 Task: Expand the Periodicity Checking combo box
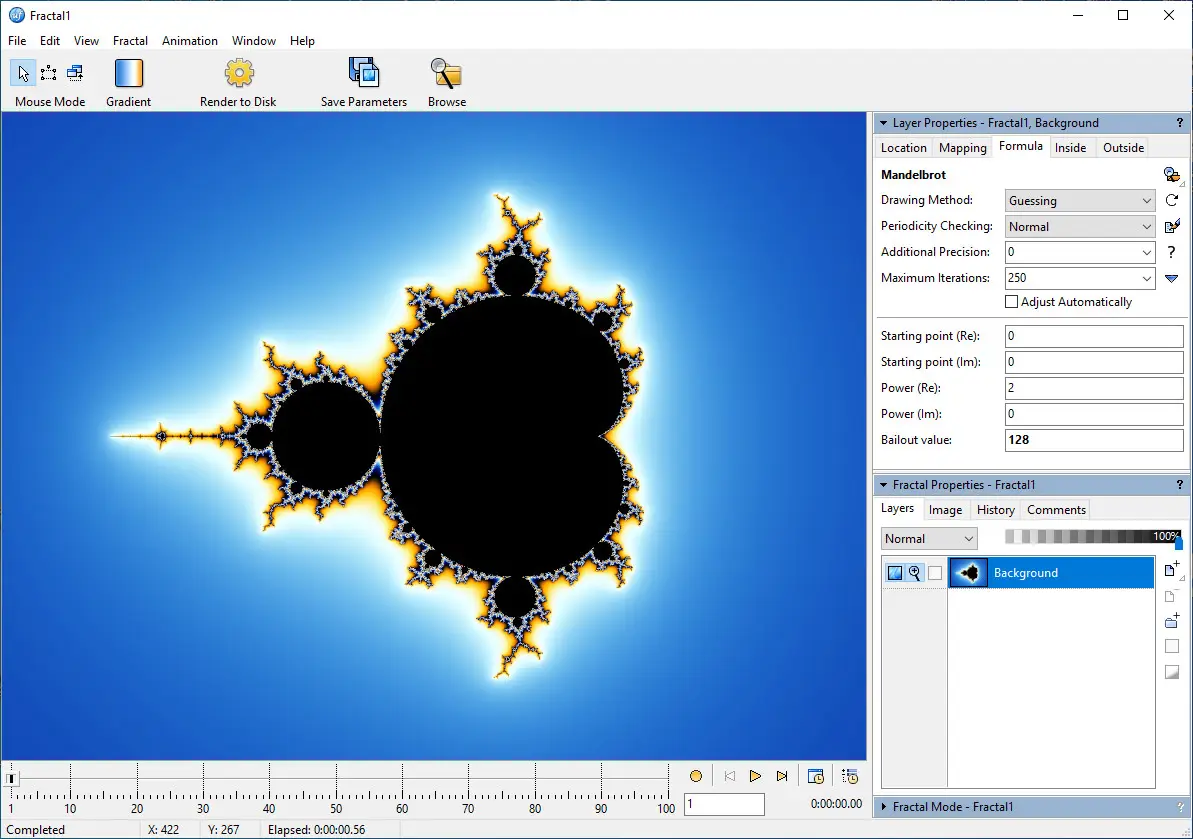coord(1081,227)
